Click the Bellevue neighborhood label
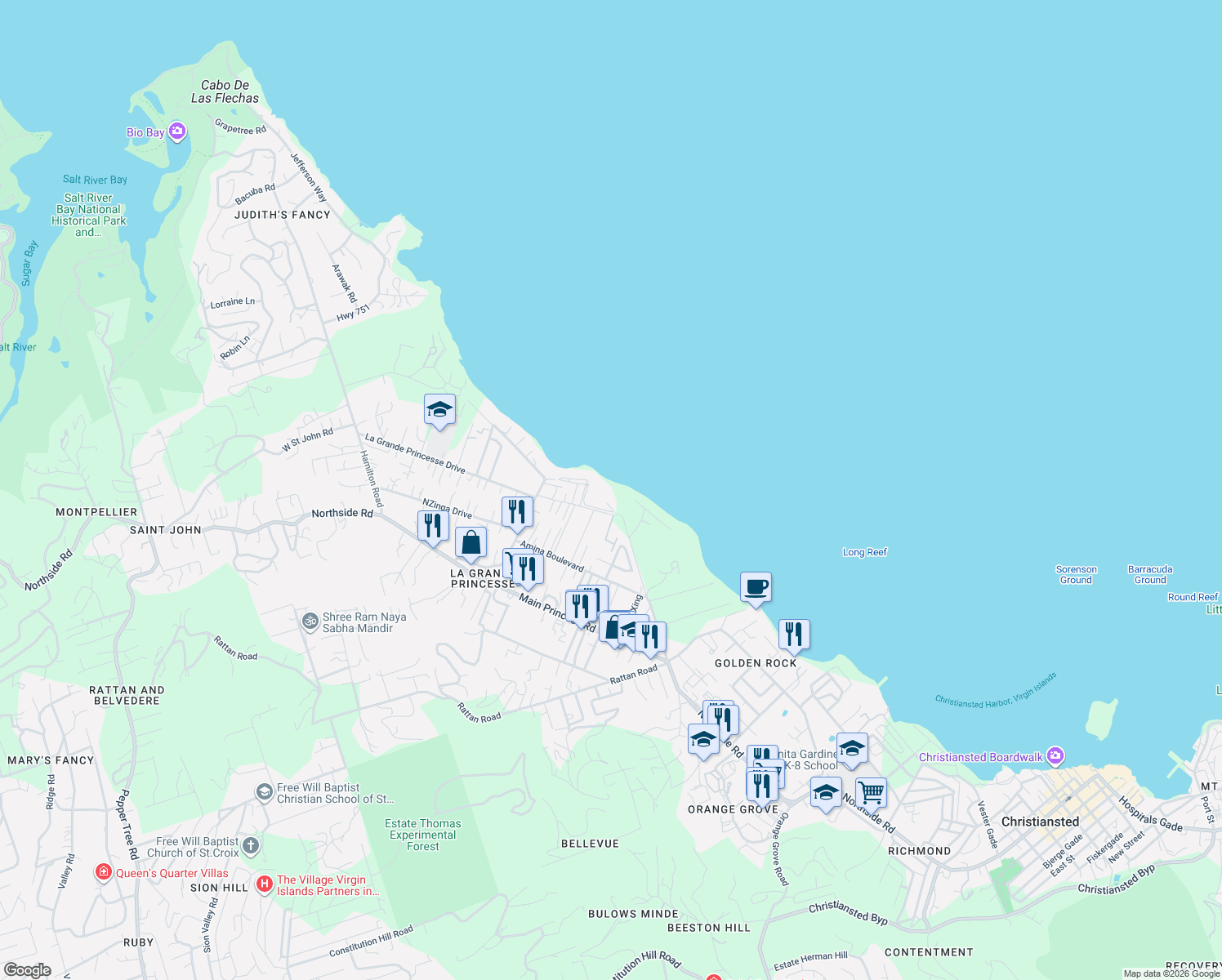 tap(590, 844)
